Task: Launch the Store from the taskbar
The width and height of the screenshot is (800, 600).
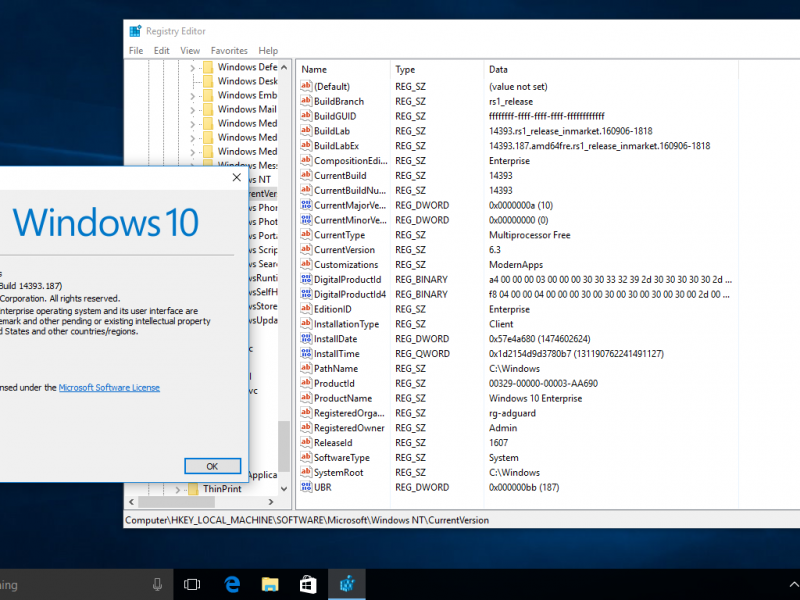Action: coord(308,584)
